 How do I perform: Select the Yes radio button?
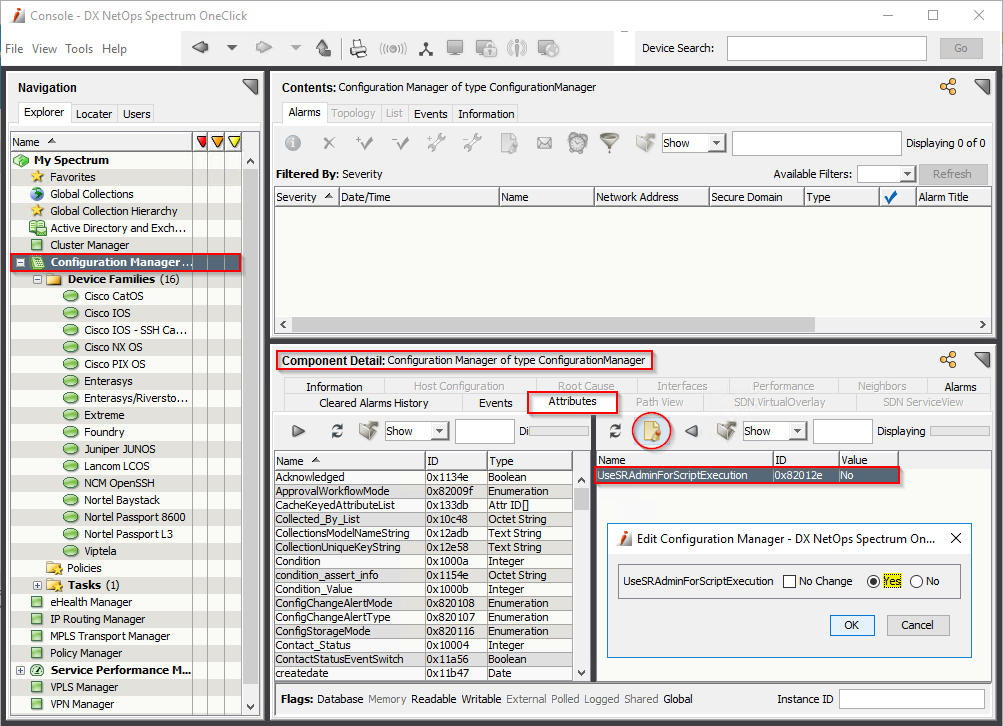click(x=873, y=581)
